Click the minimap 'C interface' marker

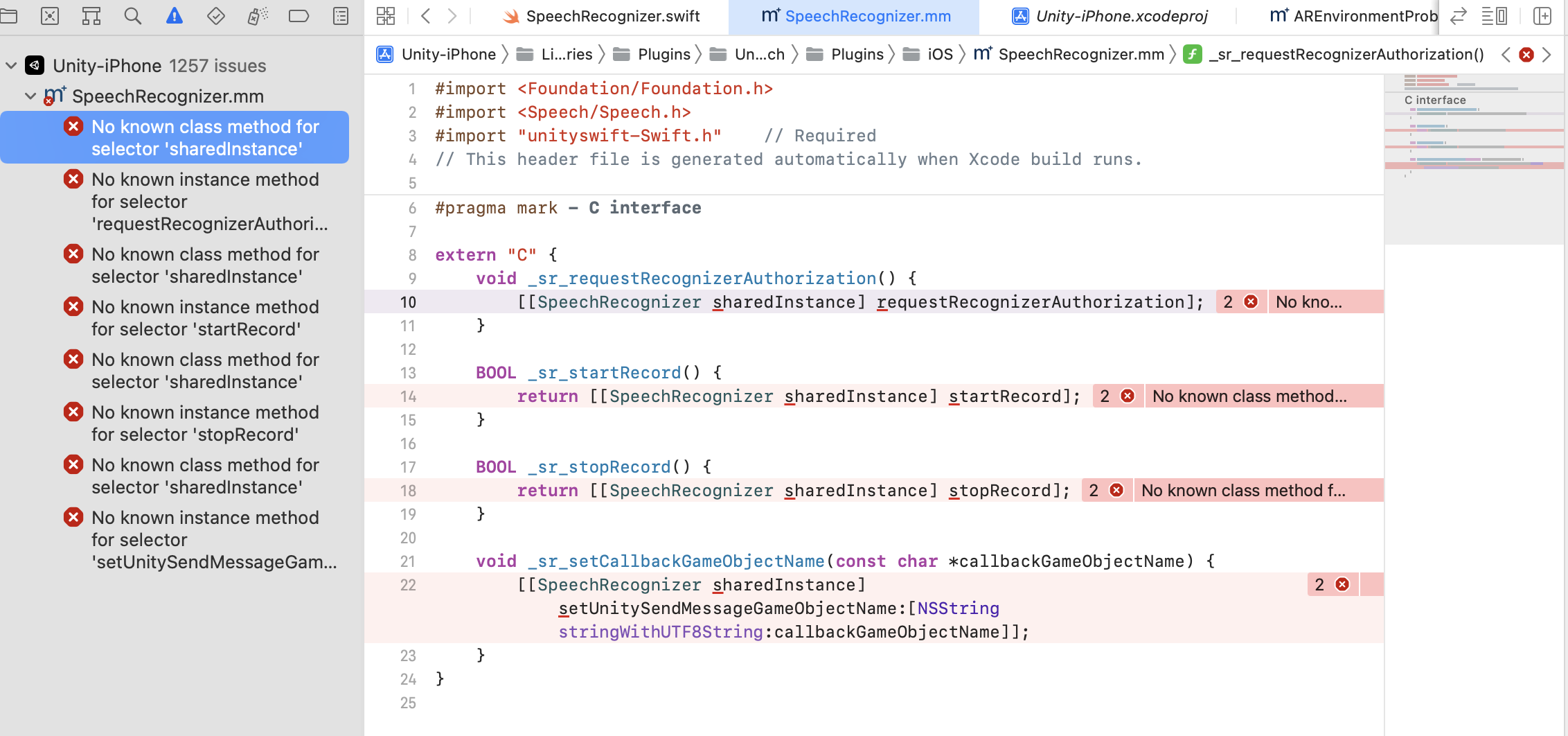[x=1435, y=100]
